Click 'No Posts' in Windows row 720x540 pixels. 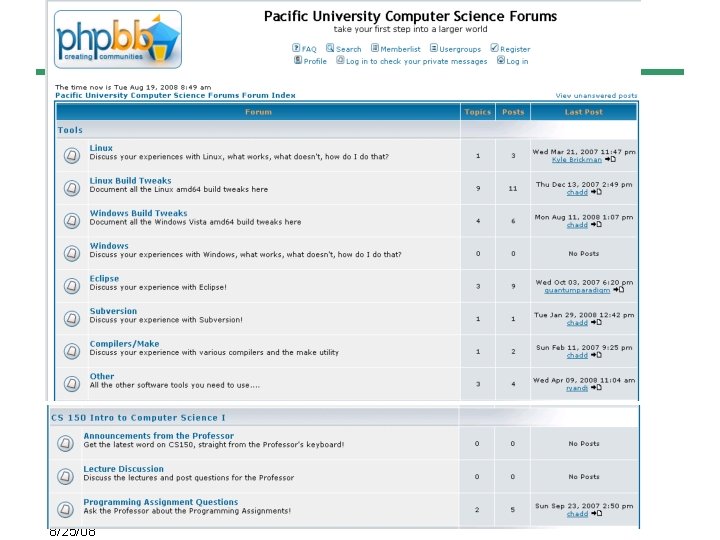[x=584, y=253]
